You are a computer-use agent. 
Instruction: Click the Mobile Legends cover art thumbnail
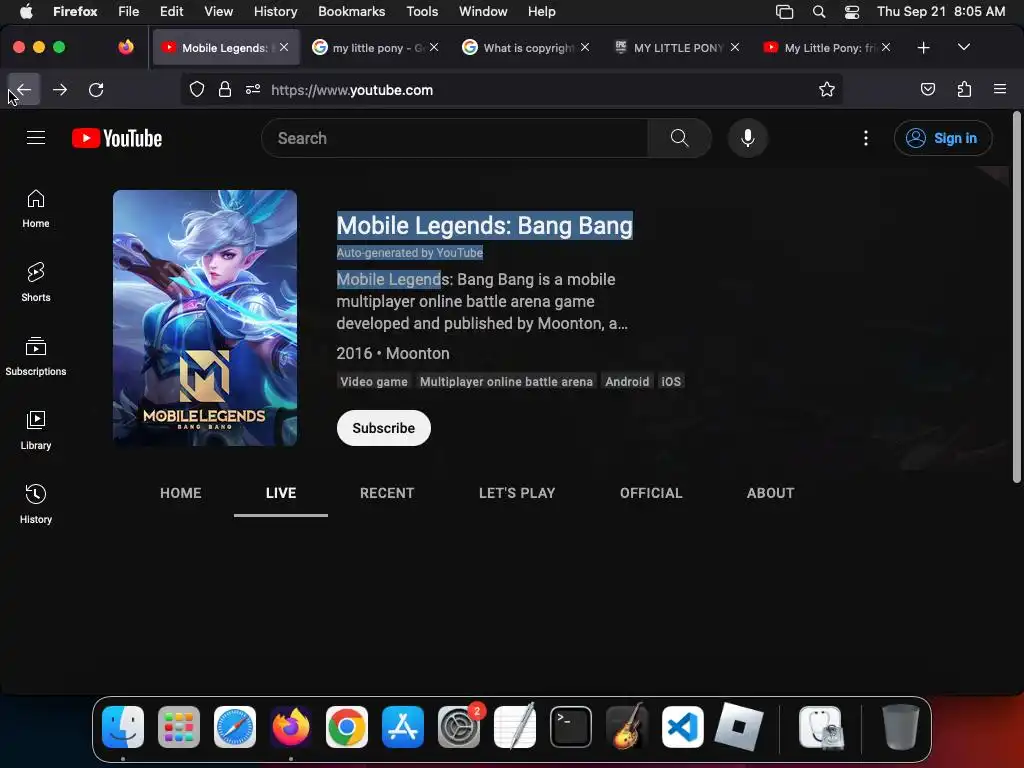click(205, 318)
